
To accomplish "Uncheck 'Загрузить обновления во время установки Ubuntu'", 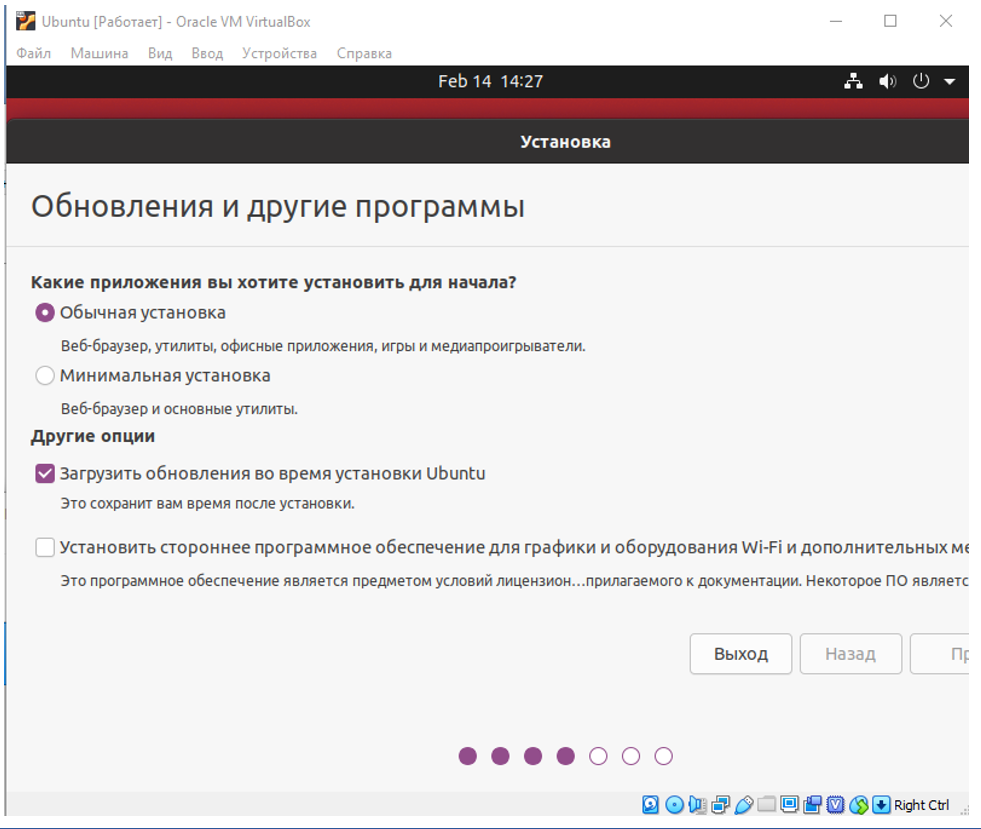I will coord(45,474).
